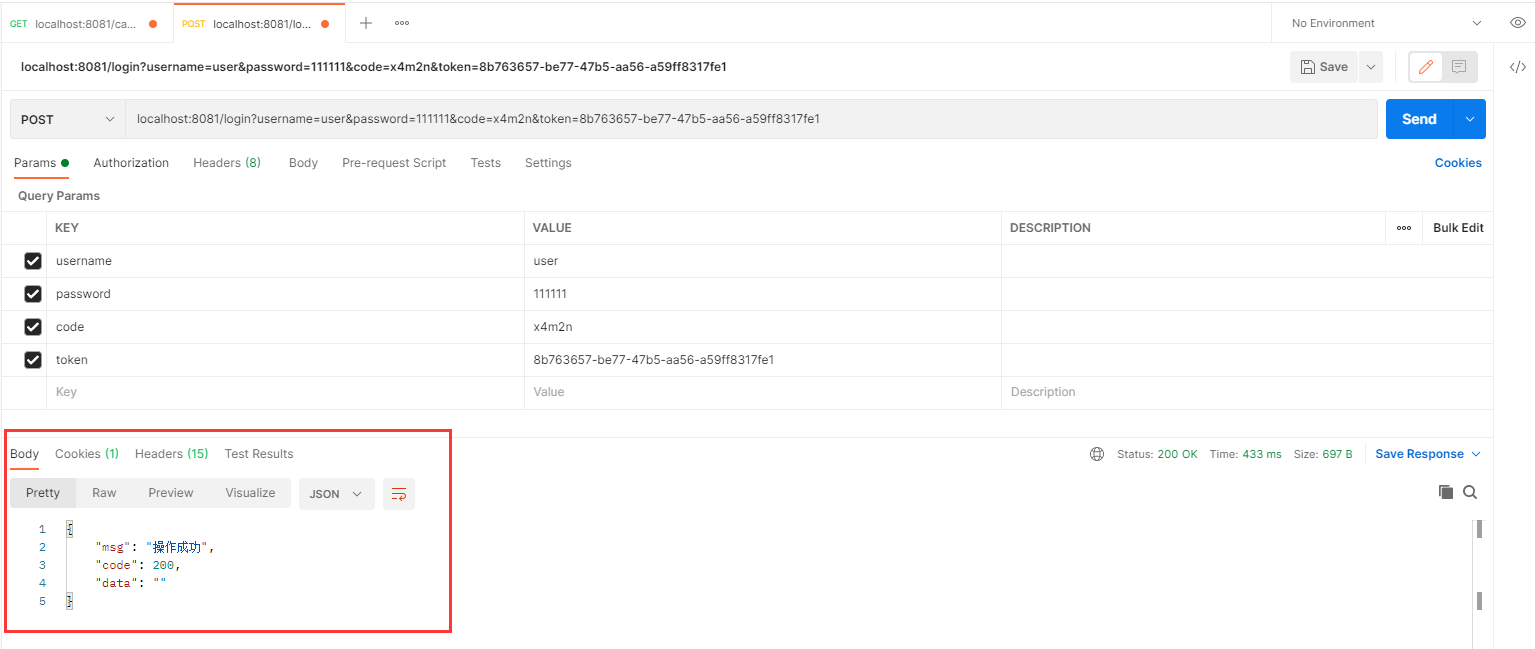
Task: Open query params column options three dots
Action: click(1404, 228)
